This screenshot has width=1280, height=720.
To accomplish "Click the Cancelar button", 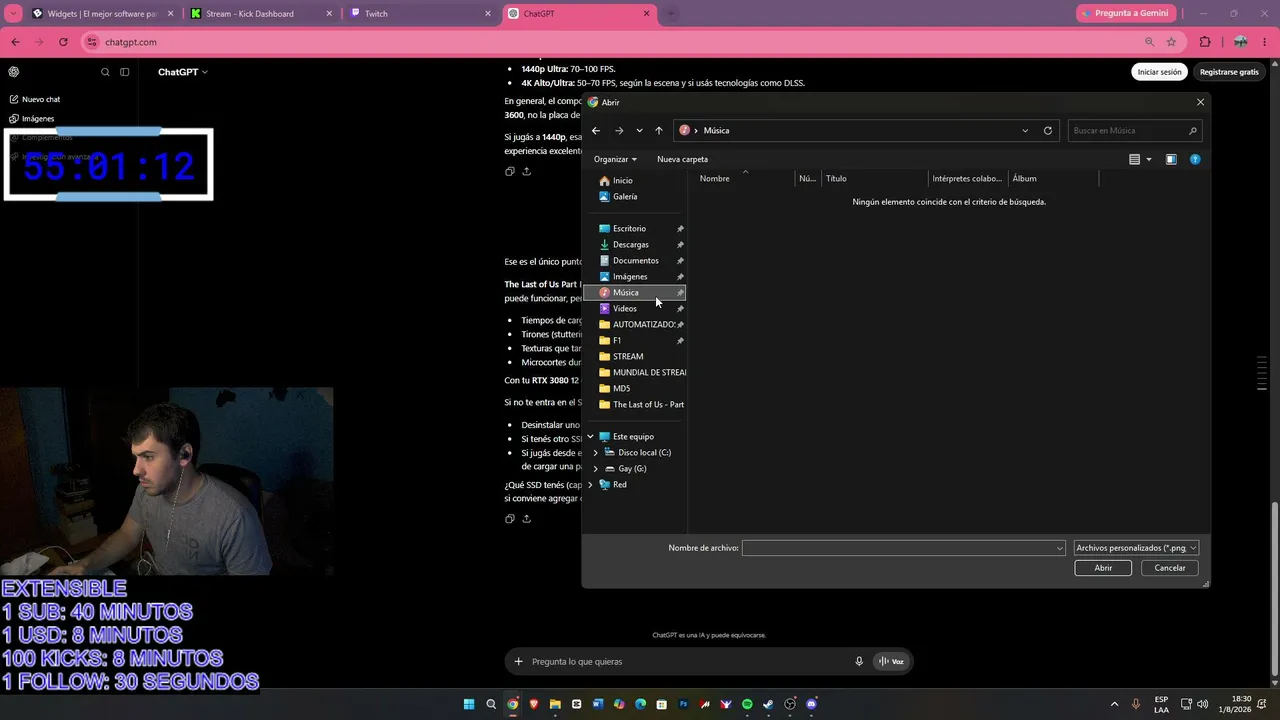I will 1170,568.
